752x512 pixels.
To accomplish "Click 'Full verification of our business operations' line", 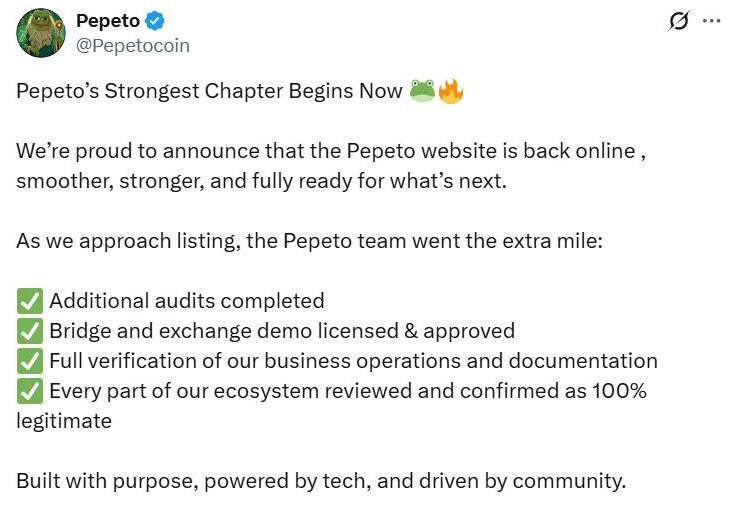I will (x=353, y=361).
